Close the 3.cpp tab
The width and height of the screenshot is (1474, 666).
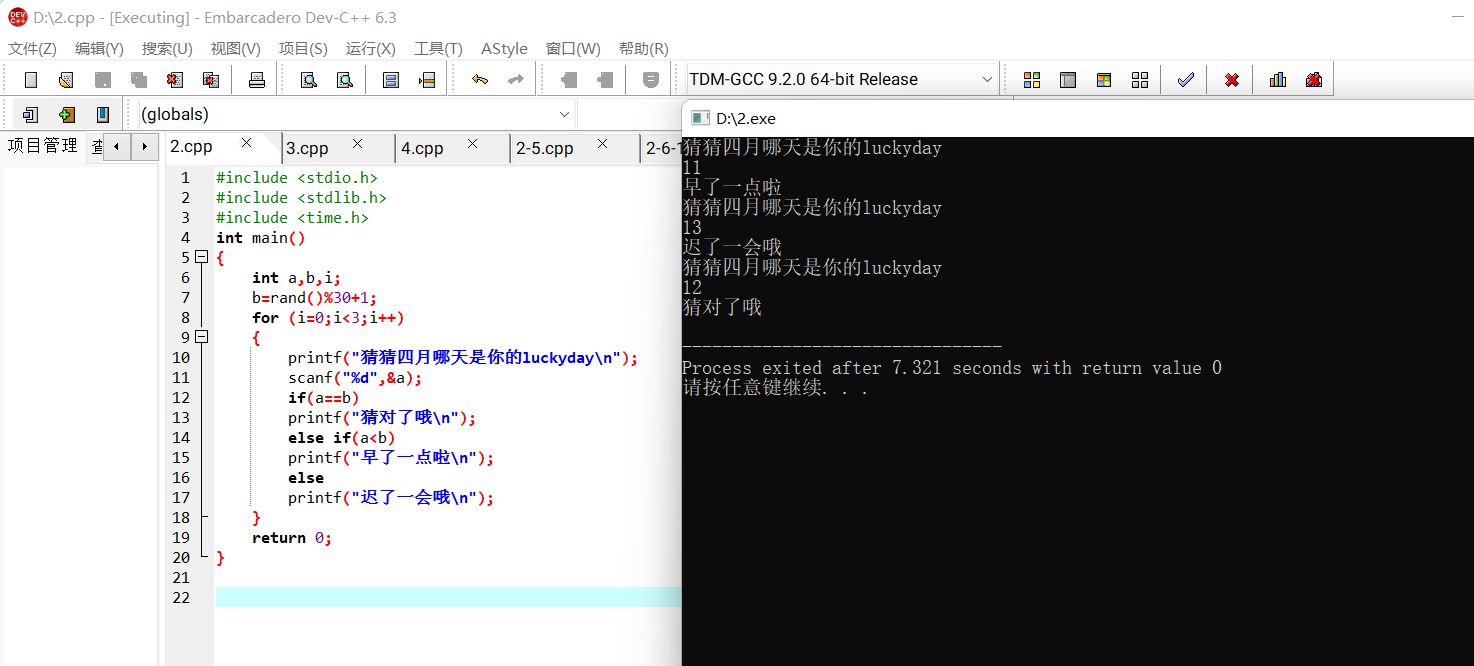coord(357,144)
